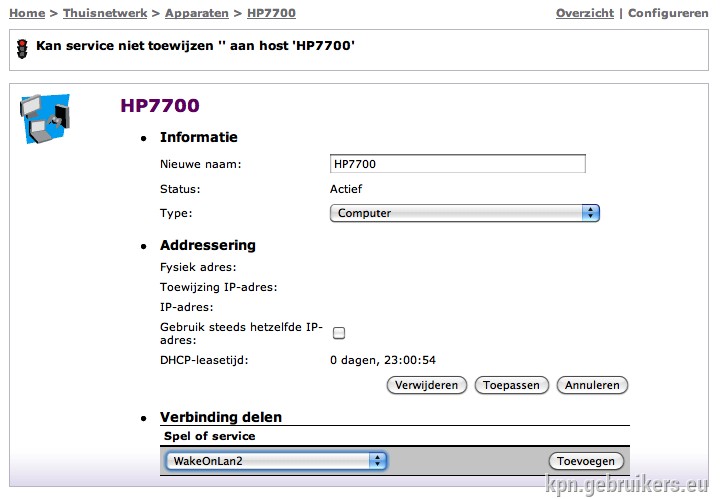This screenshot has width=720, height=499.
Task: Go to the Home breadcrumb link
Action: (x=27, y=13)
